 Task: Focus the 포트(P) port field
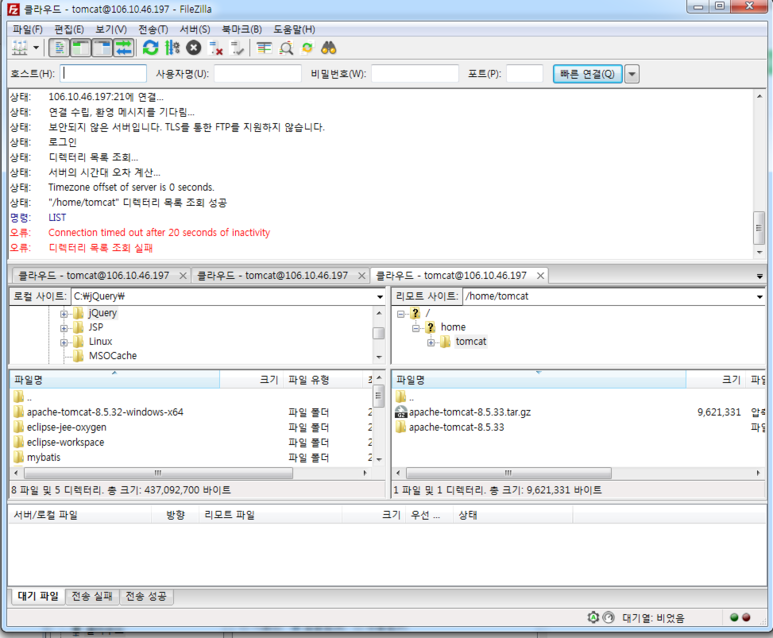(525, 73)
